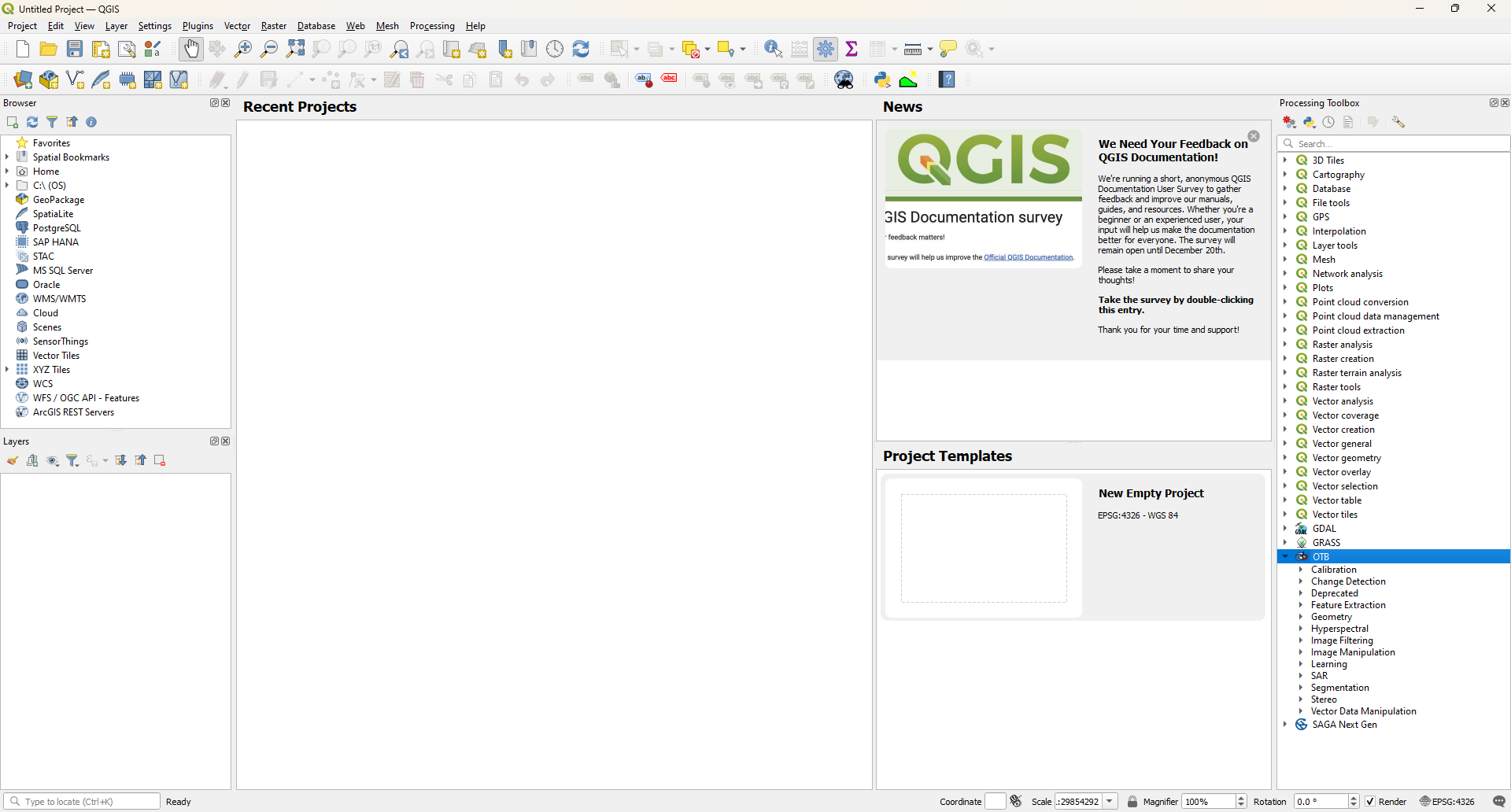1511x812 pixels.
Task: Collapse the OTB provider group
Action: click(x=1286, y=556)
